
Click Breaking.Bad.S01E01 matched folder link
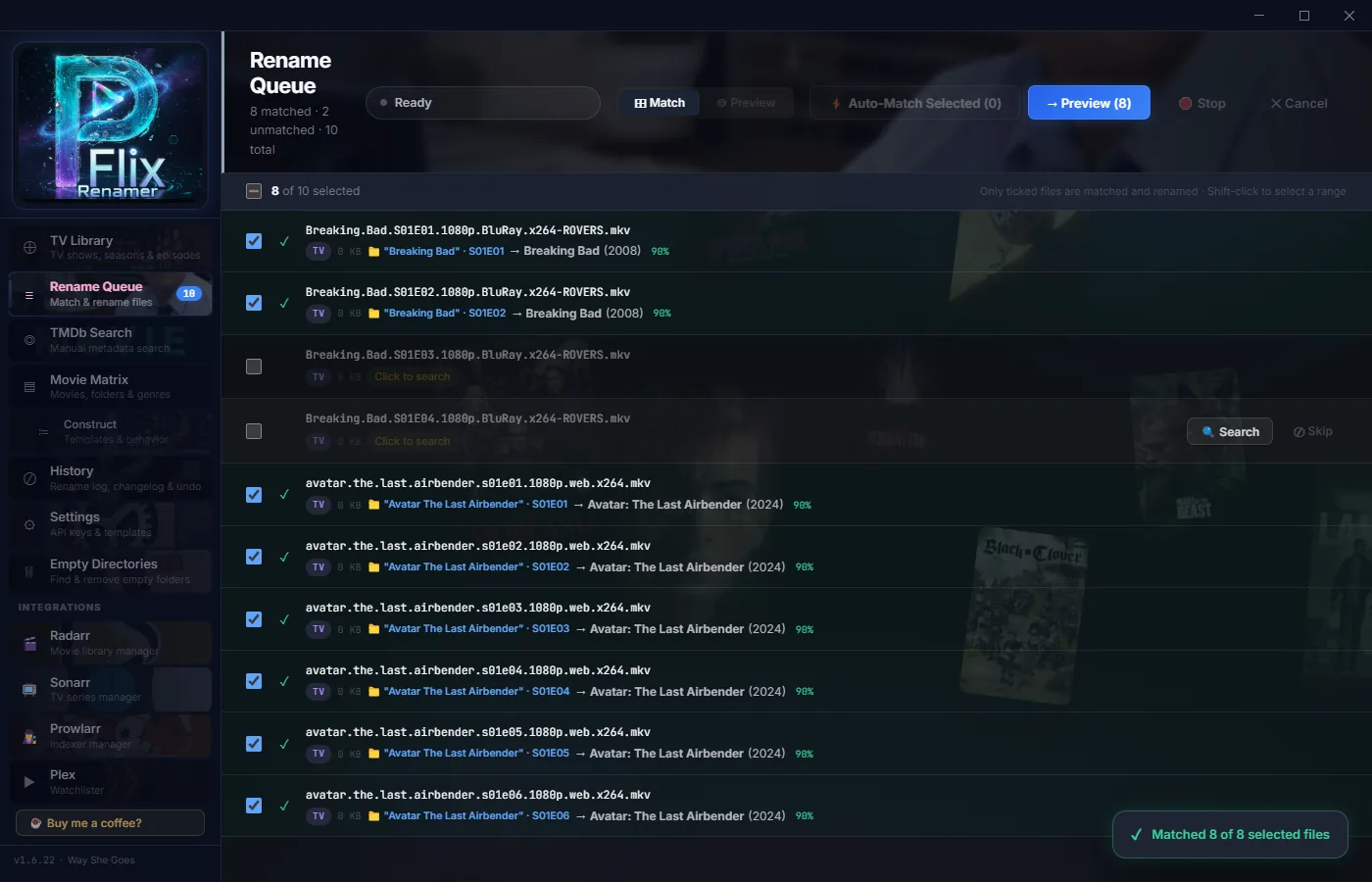(444, 252)
